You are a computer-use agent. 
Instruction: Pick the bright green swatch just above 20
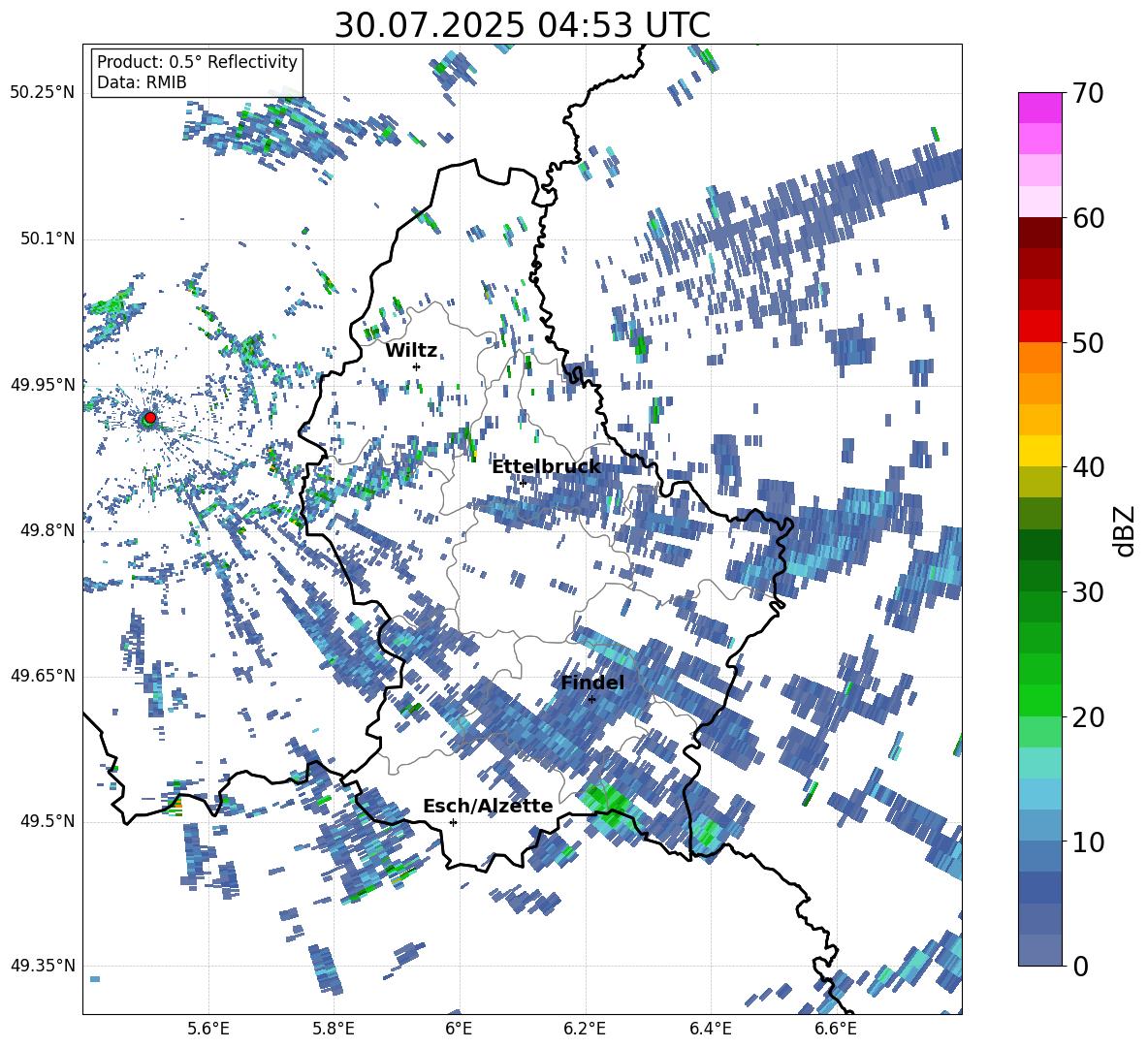(x=1040, y=700)
